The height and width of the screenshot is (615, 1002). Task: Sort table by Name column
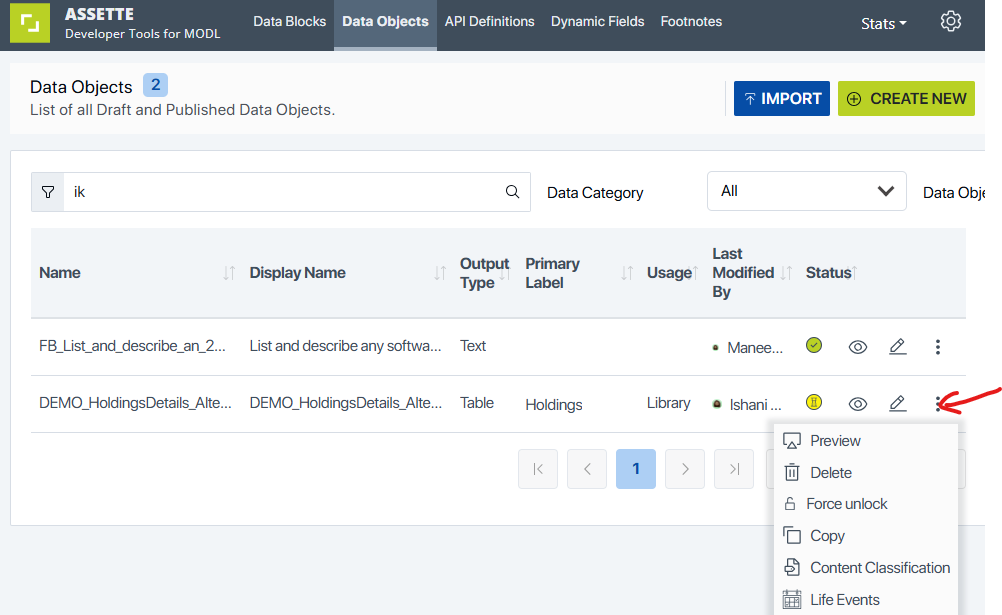(229, 273)
